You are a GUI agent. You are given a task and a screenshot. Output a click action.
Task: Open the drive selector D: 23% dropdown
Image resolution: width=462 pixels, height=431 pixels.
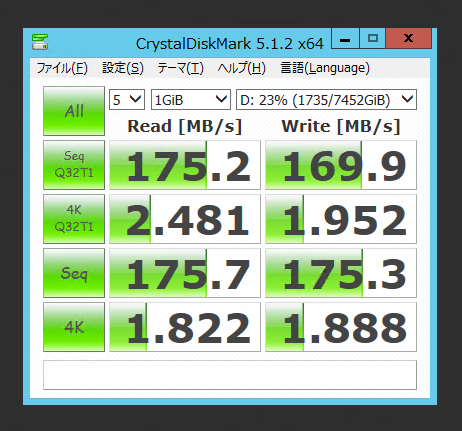[x=326, y=99]
